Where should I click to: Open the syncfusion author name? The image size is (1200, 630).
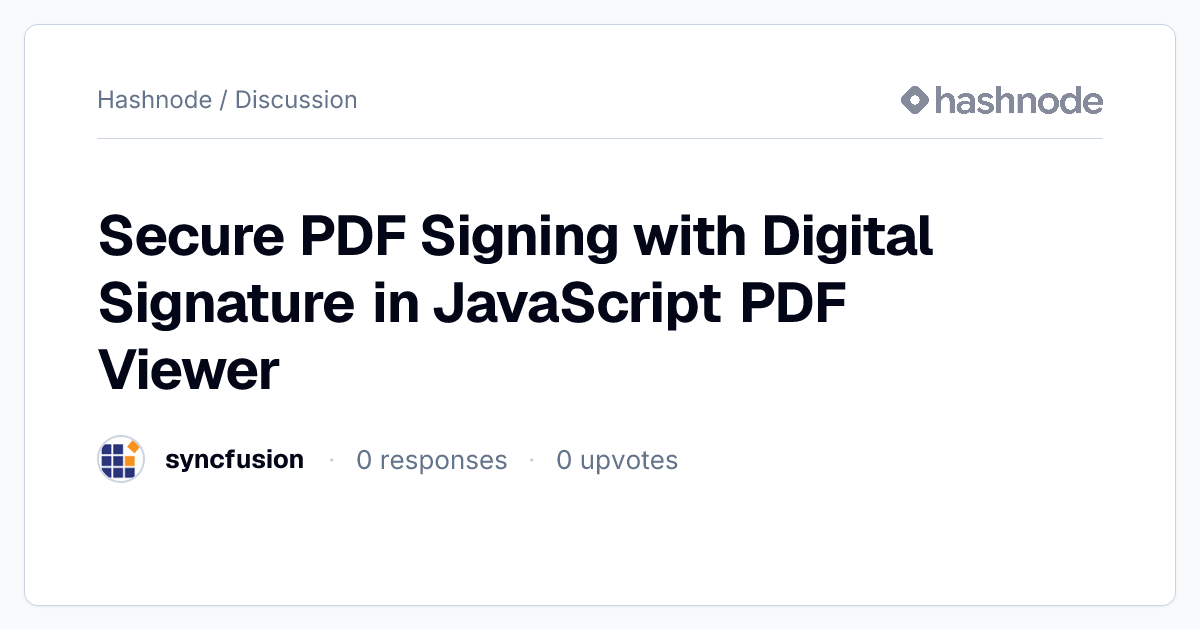(234, 460)
